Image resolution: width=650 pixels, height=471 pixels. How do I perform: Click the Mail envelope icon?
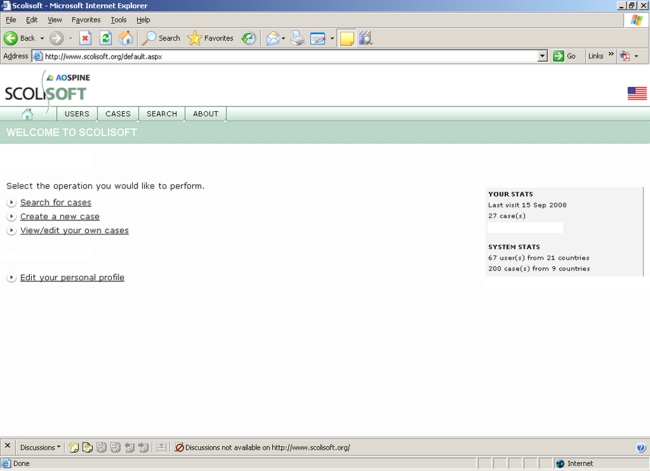(273, 38)
